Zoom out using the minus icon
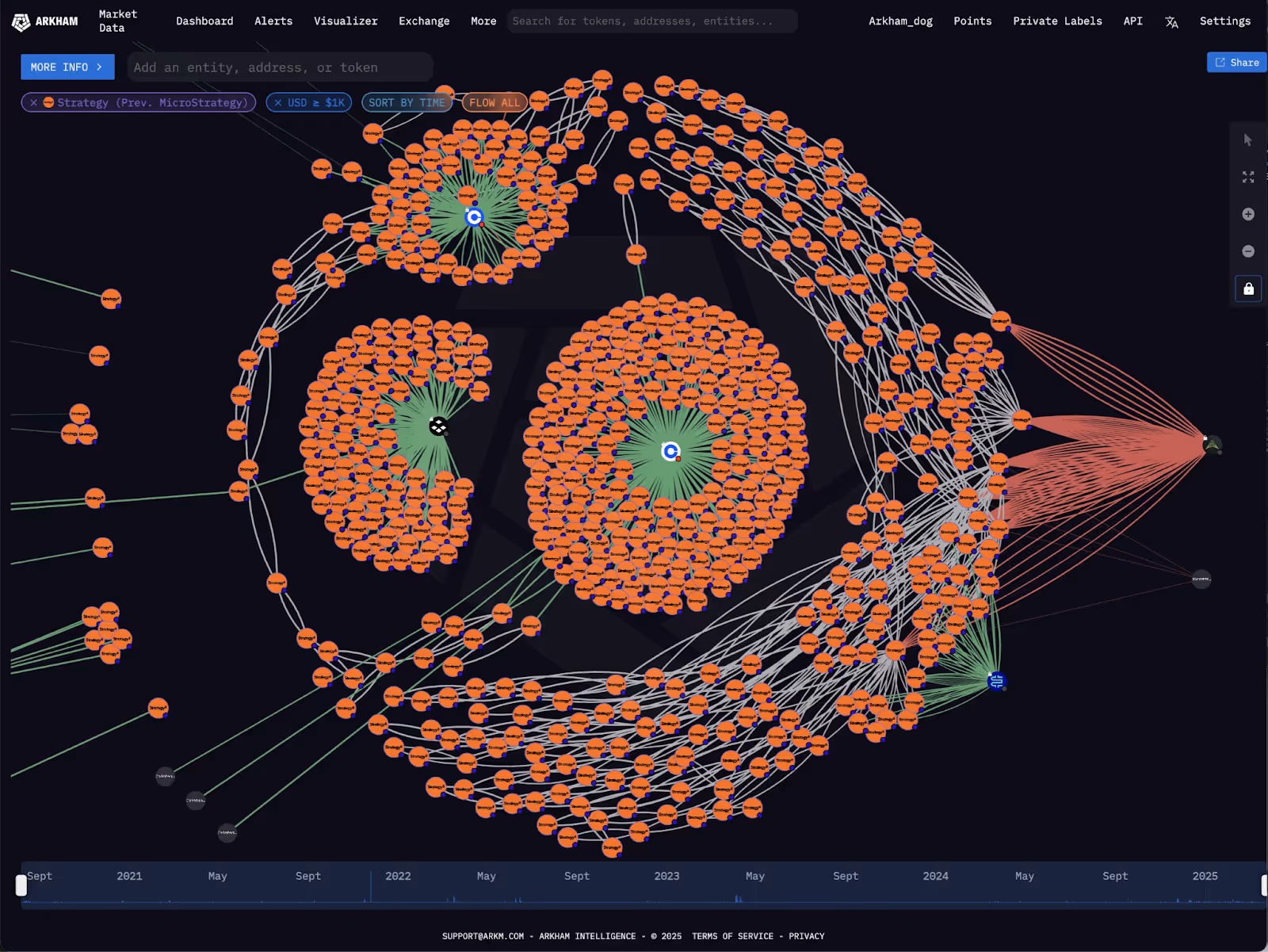Image resolution: width=1268 pixels, height=952 pixels. pos(1247,250)
